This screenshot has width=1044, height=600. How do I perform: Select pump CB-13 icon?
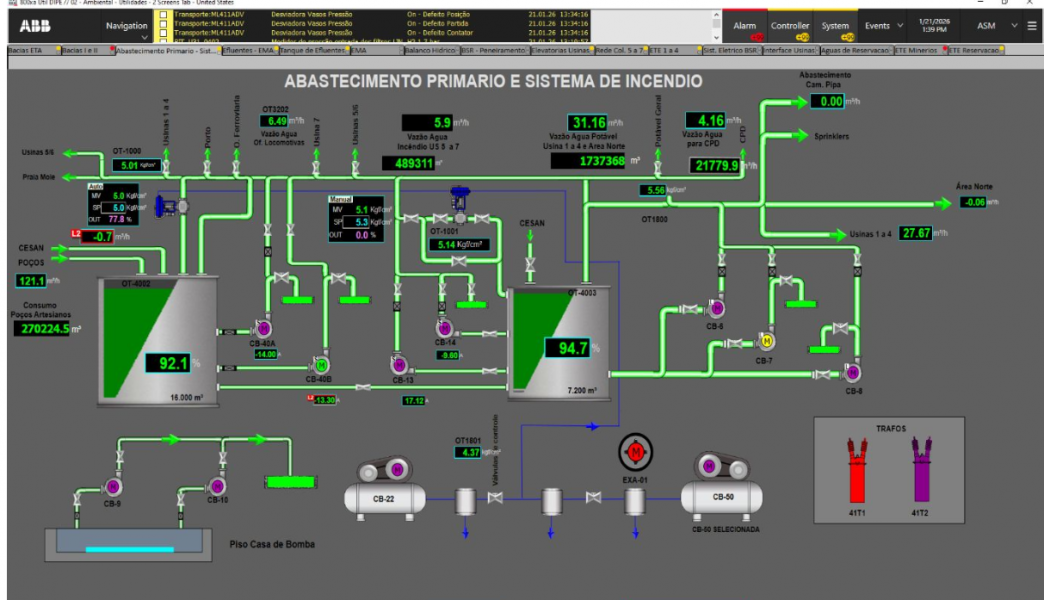(398, 364)
